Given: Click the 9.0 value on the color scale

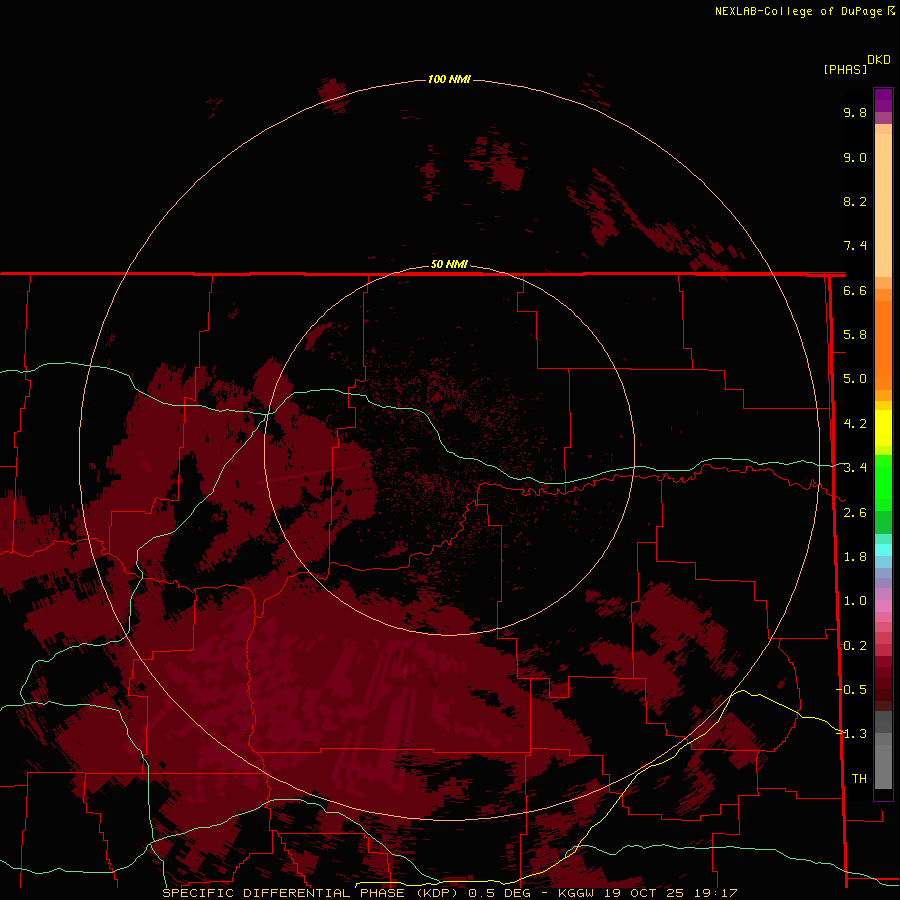Looking at the screenshot, I should pyautogui.click(x=855, y=157).
